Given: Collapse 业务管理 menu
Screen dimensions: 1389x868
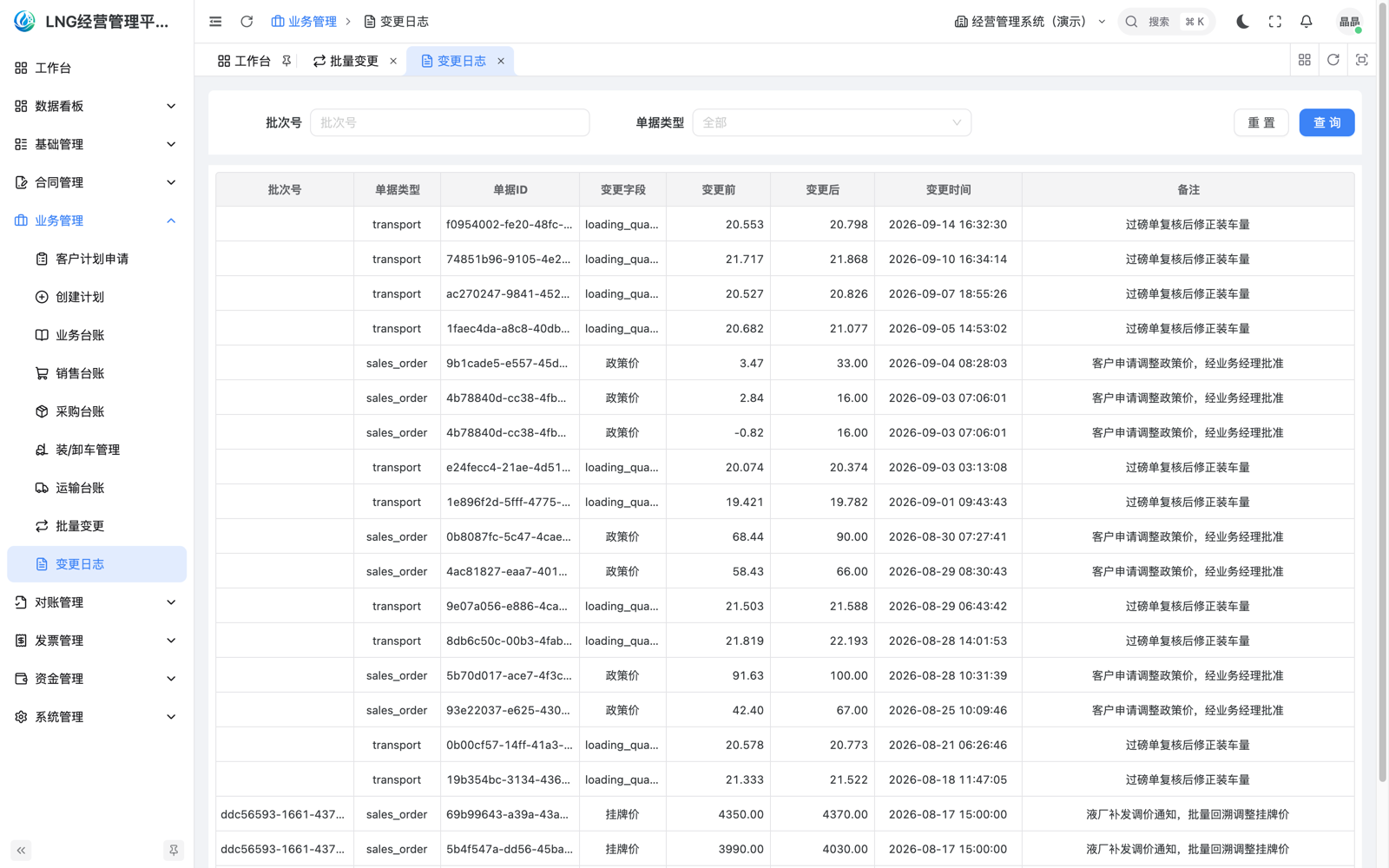Looking at the screenshot, I should (96, 220).
